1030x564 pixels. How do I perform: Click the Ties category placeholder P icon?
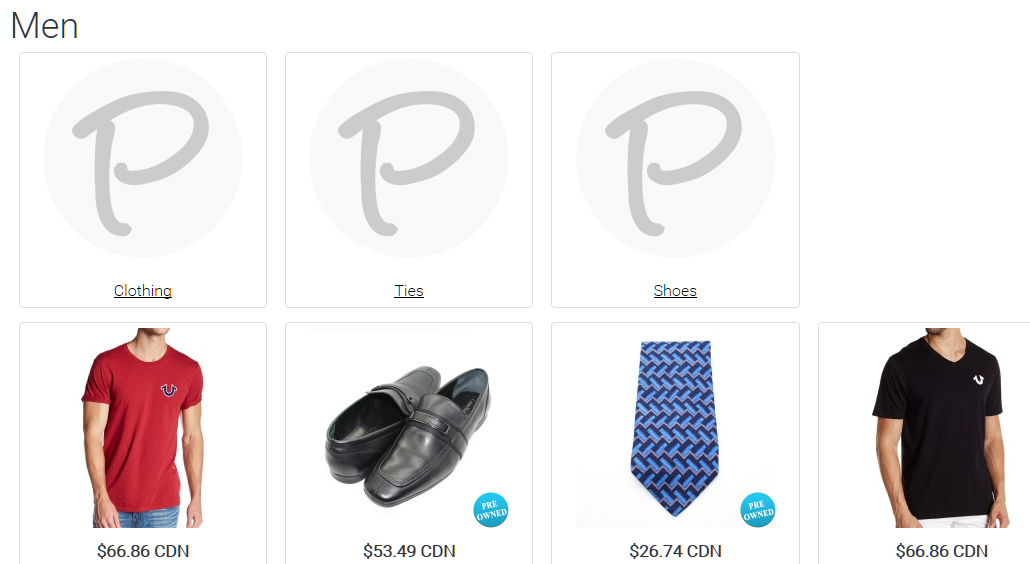409,158
